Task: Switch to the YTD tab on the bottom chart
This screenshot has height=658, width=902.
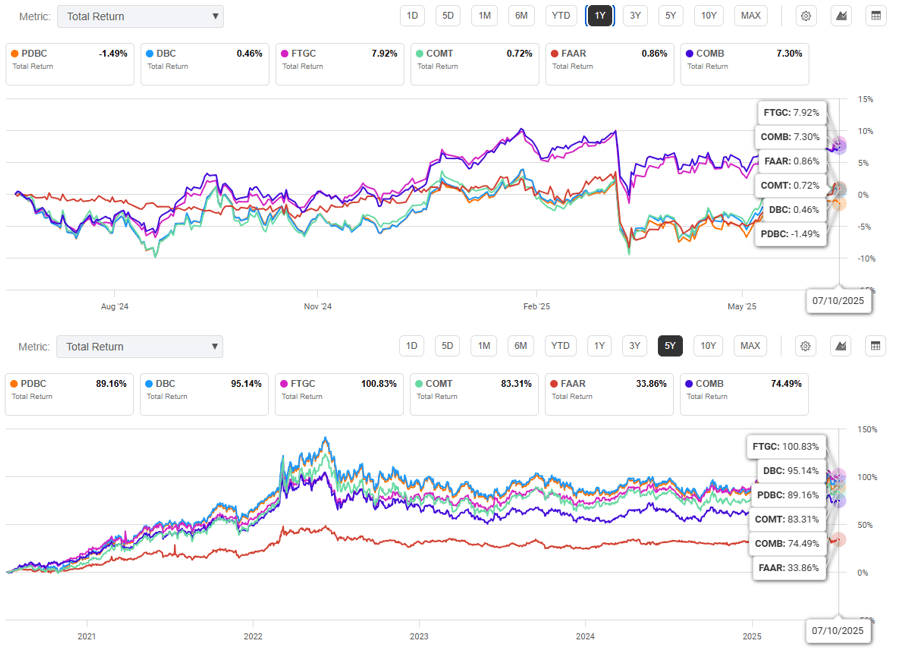Action: [x=560, y=345]
